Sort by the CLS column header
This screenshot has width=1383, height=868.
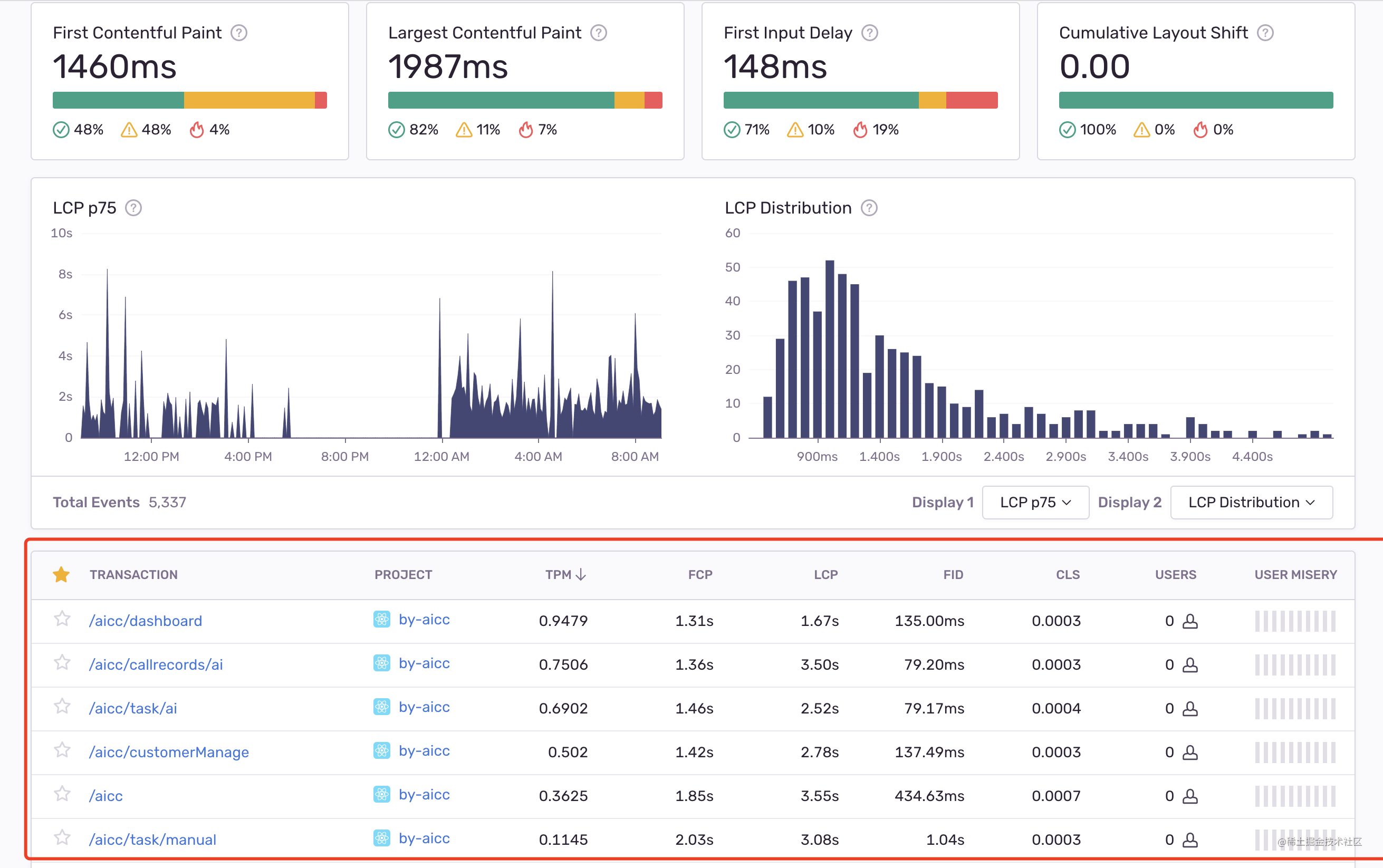pyautogui.click(x=1068, y=575)
